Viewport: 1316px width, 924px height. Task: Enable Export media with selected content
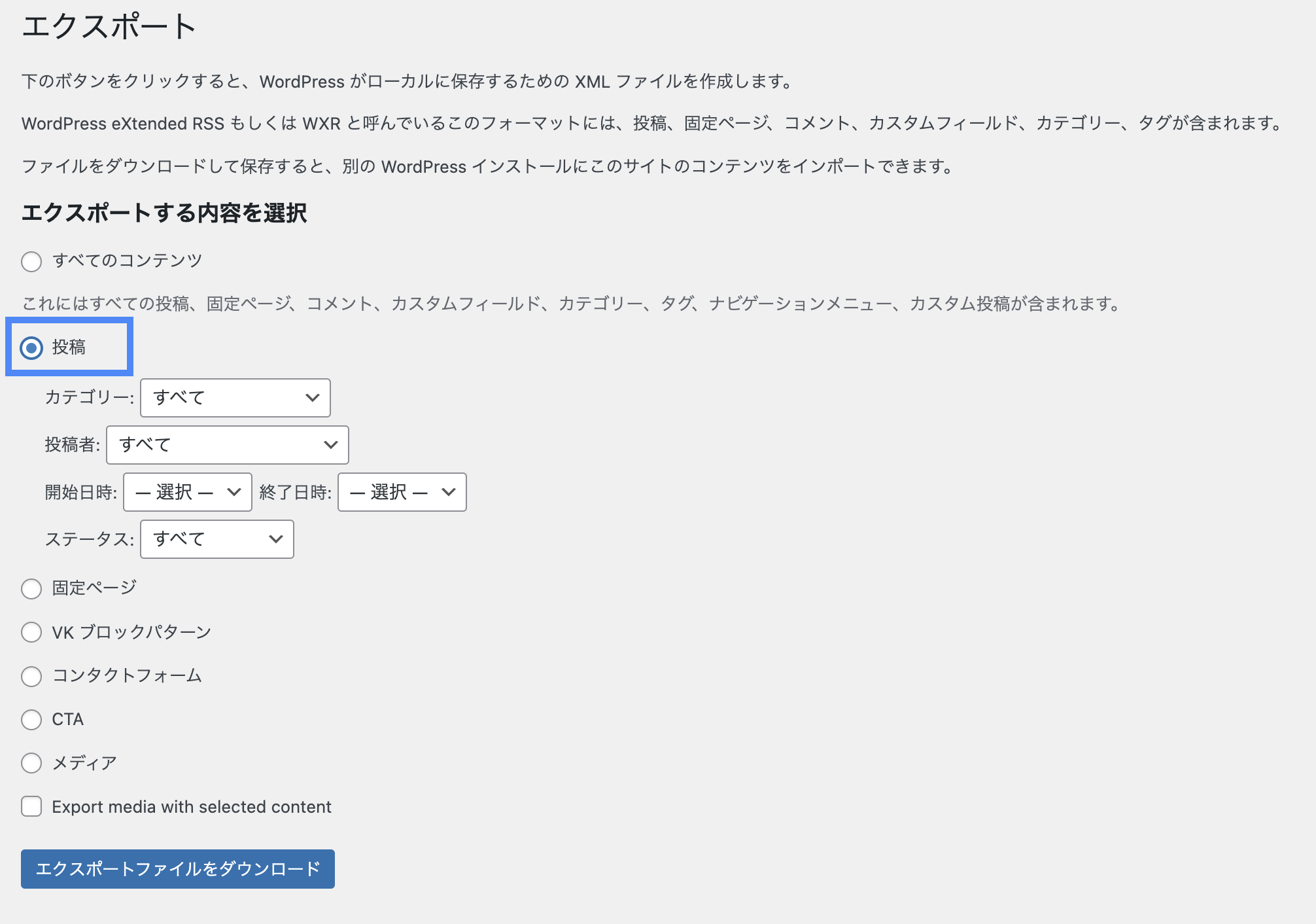click(x=31, y=807)
